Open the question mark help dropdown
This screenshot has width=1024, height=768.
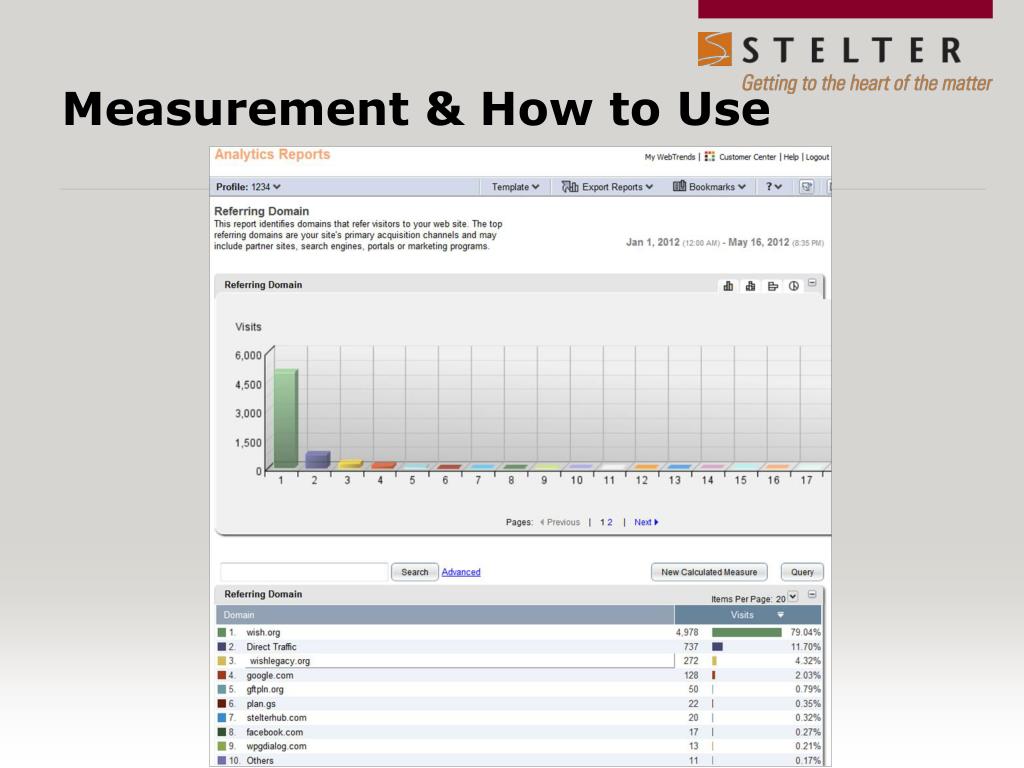click(x=774, y=187)
